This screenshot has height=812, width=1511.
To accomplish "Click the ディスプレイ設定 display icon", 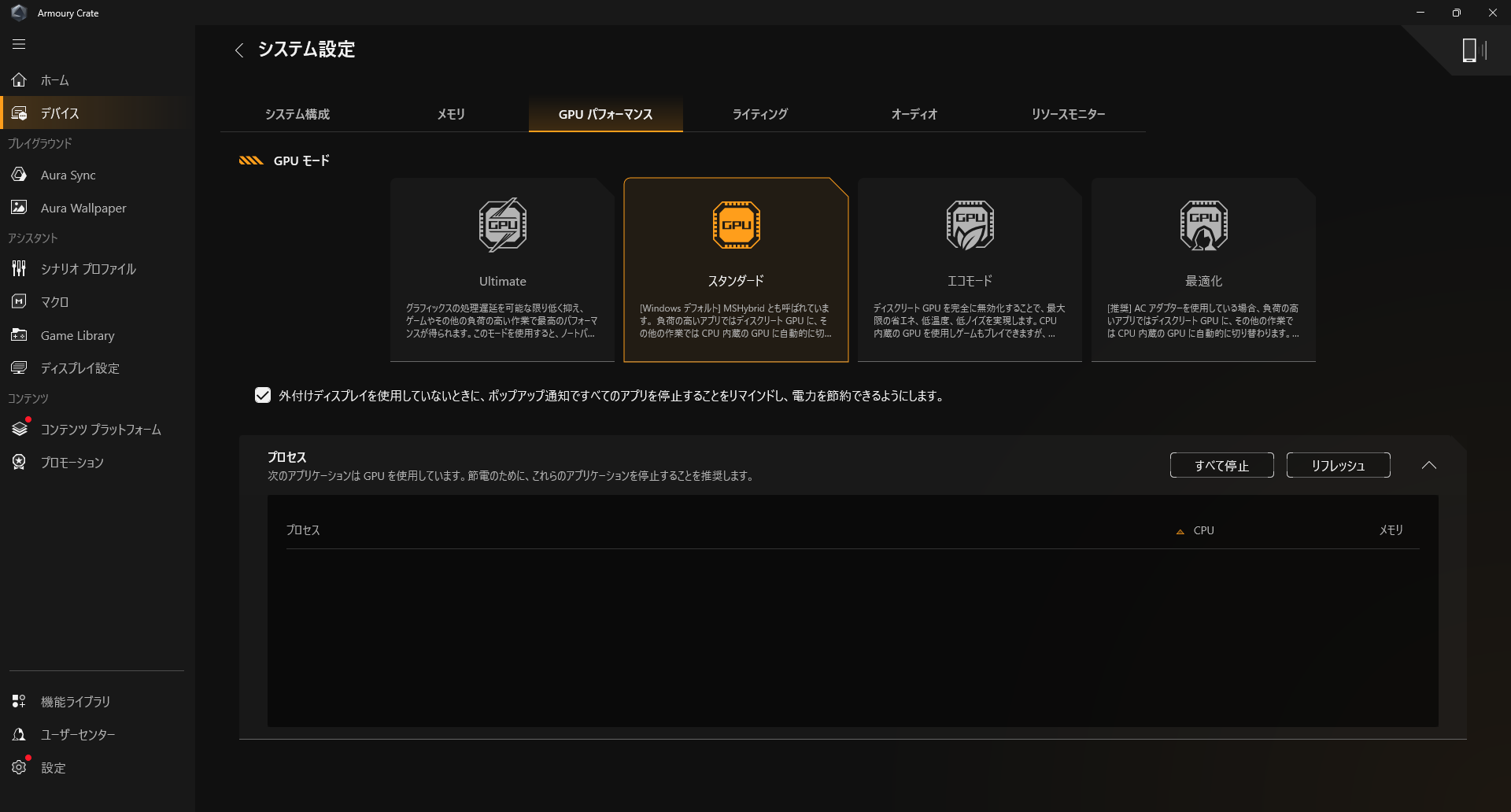I will click(19, 367).
